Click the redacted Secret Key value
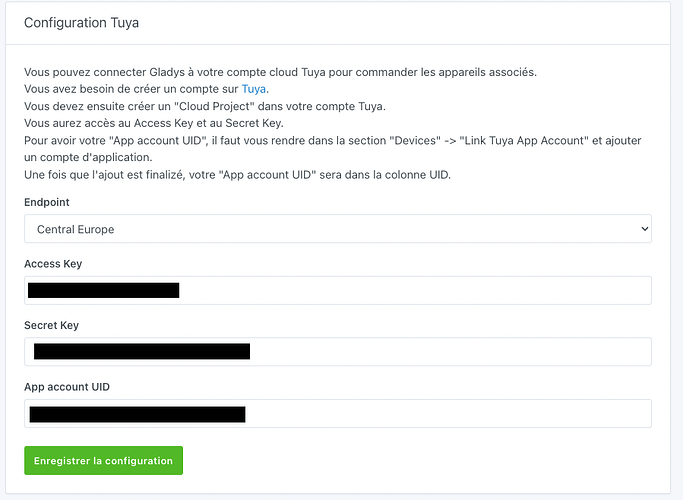This screenshot has height=500, width=683. coord(141,352)
